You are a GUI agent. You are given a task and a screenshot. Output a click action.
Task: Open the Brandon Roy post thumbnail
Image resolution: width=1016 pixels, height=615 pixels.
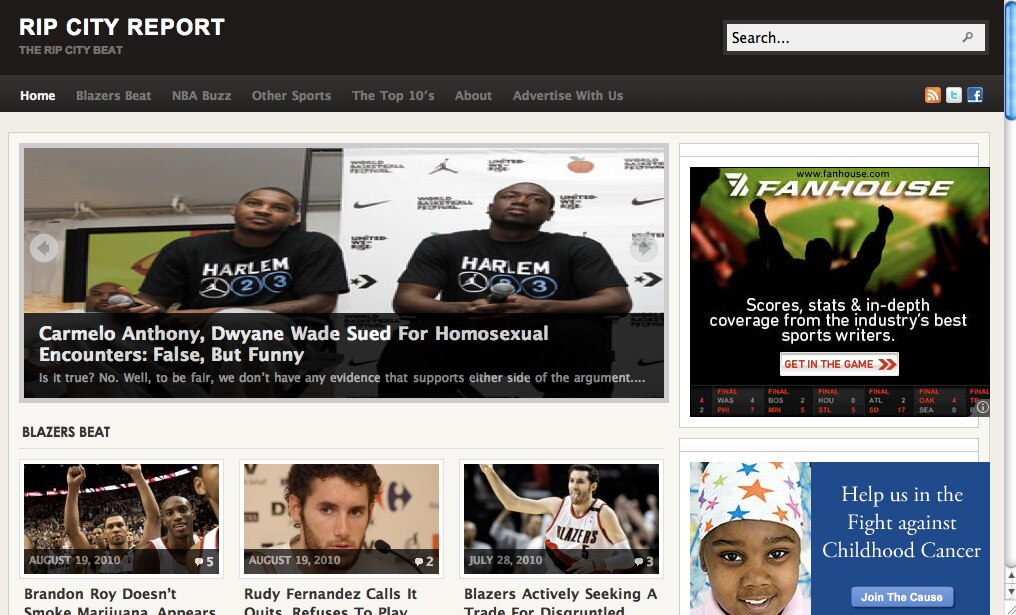click(x=121, y=518)
